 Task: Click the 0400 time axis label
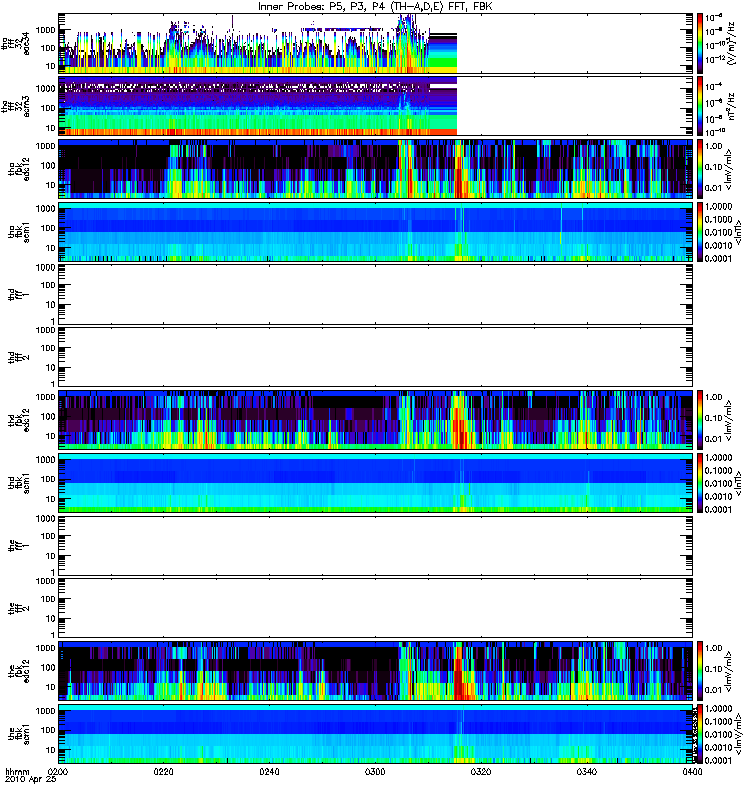click(x=692, y=771)
